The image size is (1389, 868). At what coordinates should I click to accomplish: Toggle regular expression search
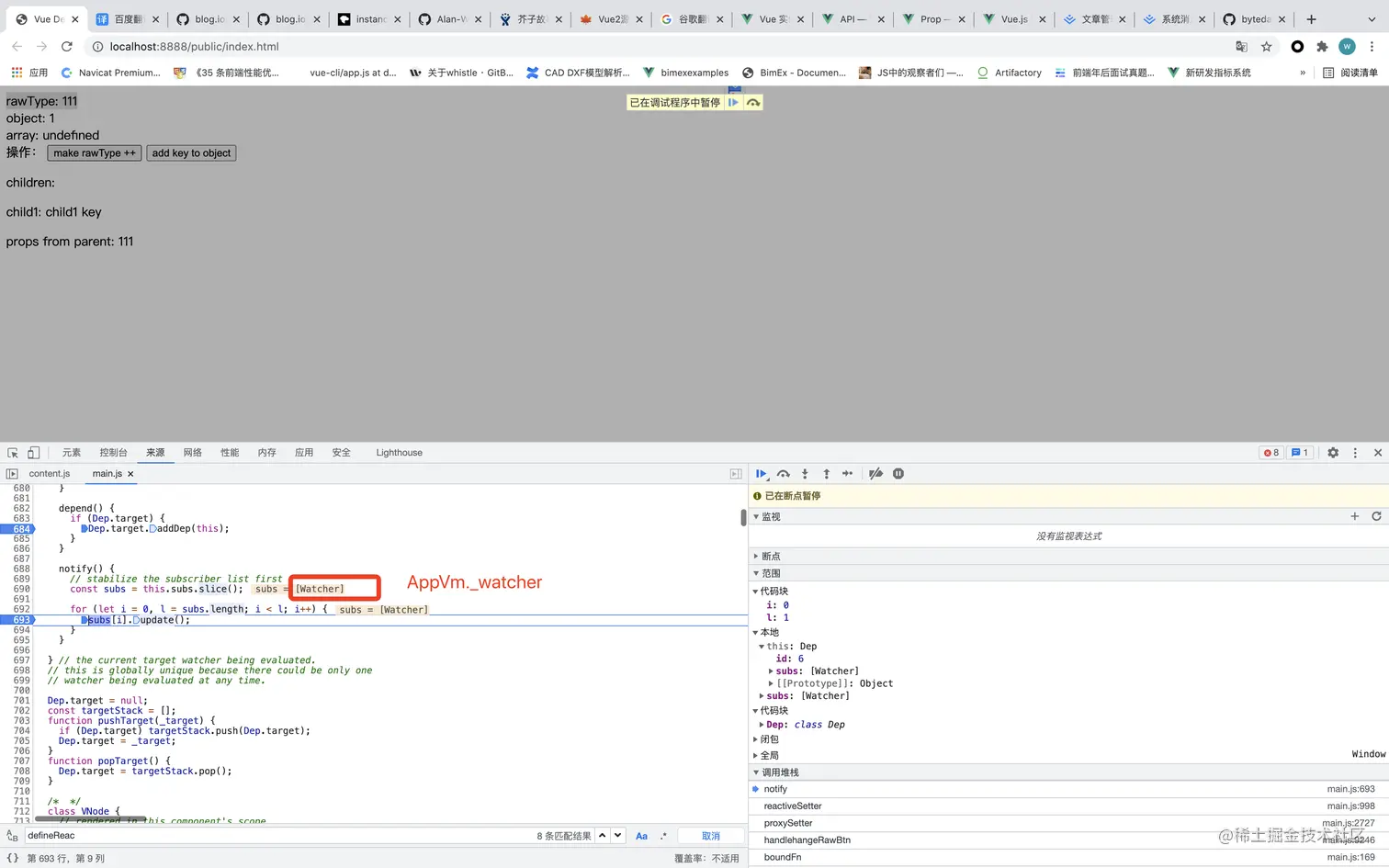pyautogui.click(x=663, y=836)
